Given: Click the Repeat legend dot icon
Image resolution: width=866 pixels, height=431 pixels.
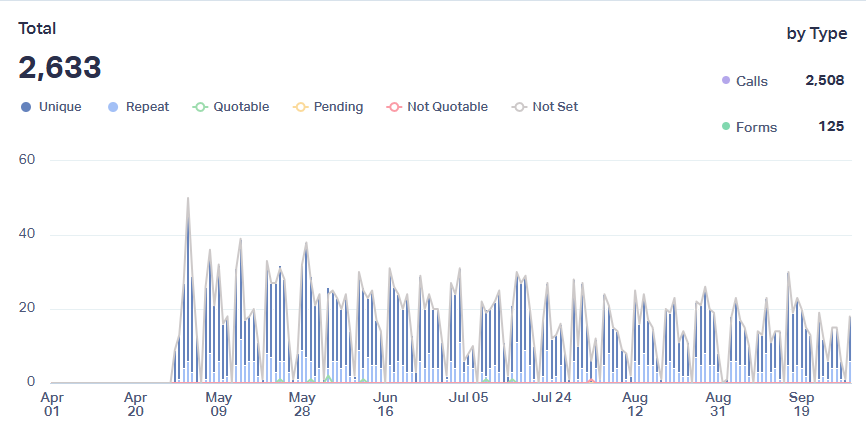Looking at the screenshot, I should 112,107.
